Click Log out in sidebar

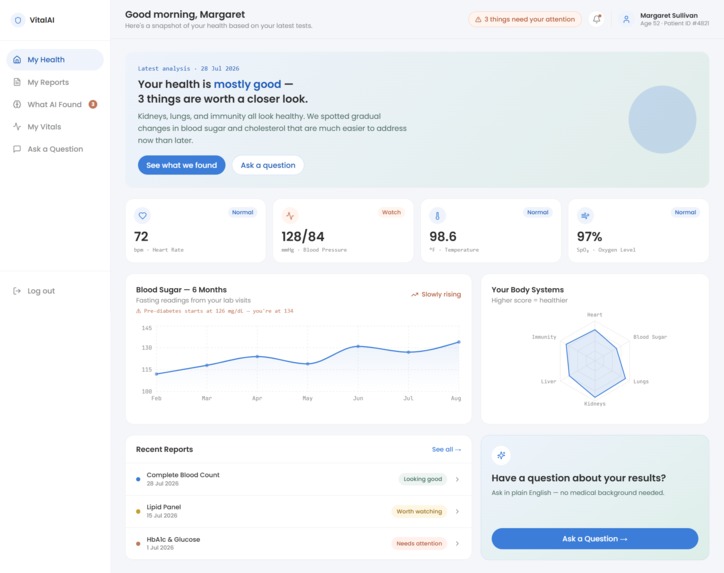click(x=55, y=291)
